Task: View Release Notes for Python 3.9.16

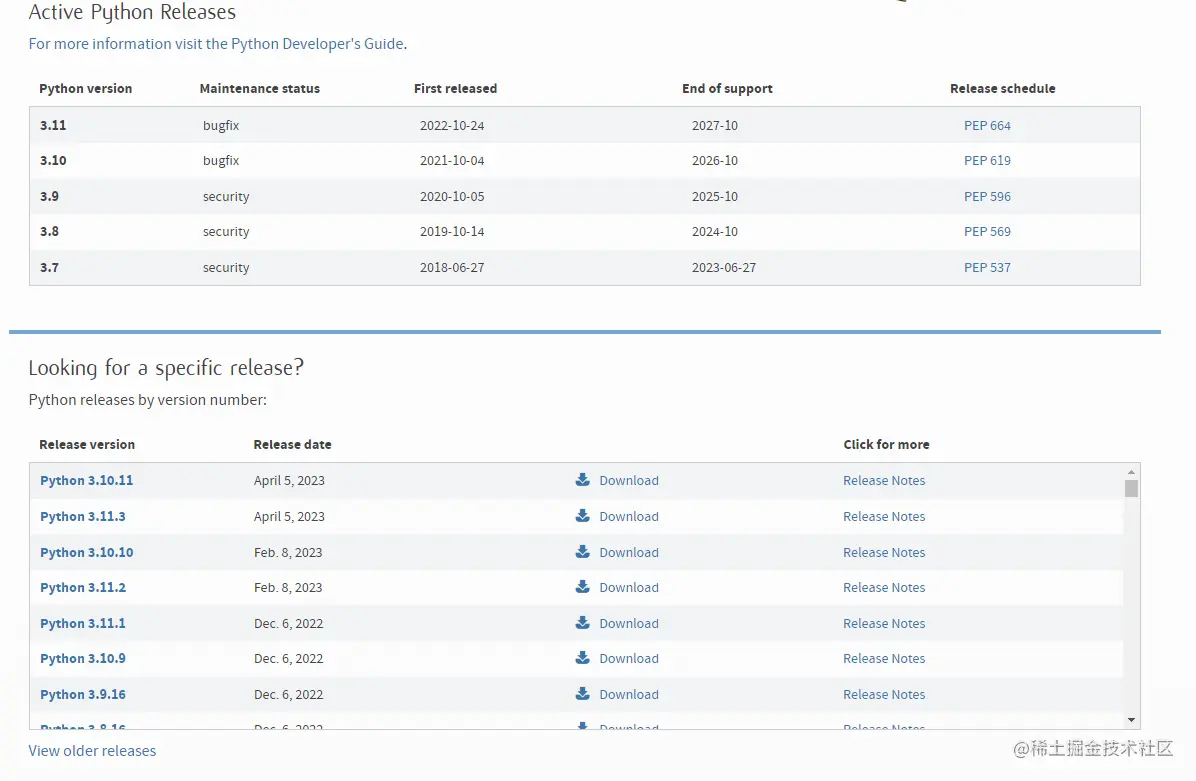Action: coord(884,694)
